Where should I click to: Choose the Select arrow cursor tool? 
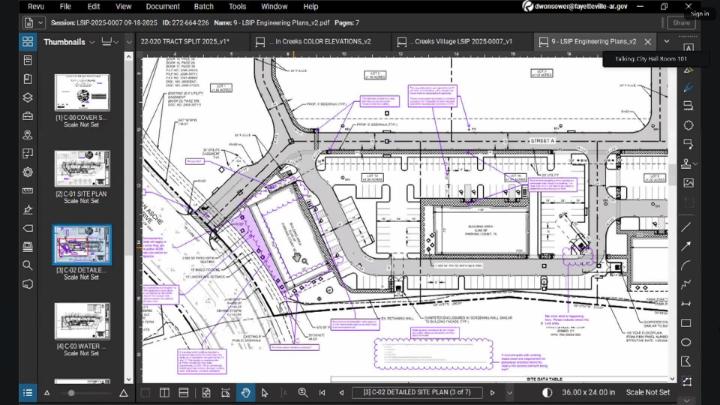(264, 393)
